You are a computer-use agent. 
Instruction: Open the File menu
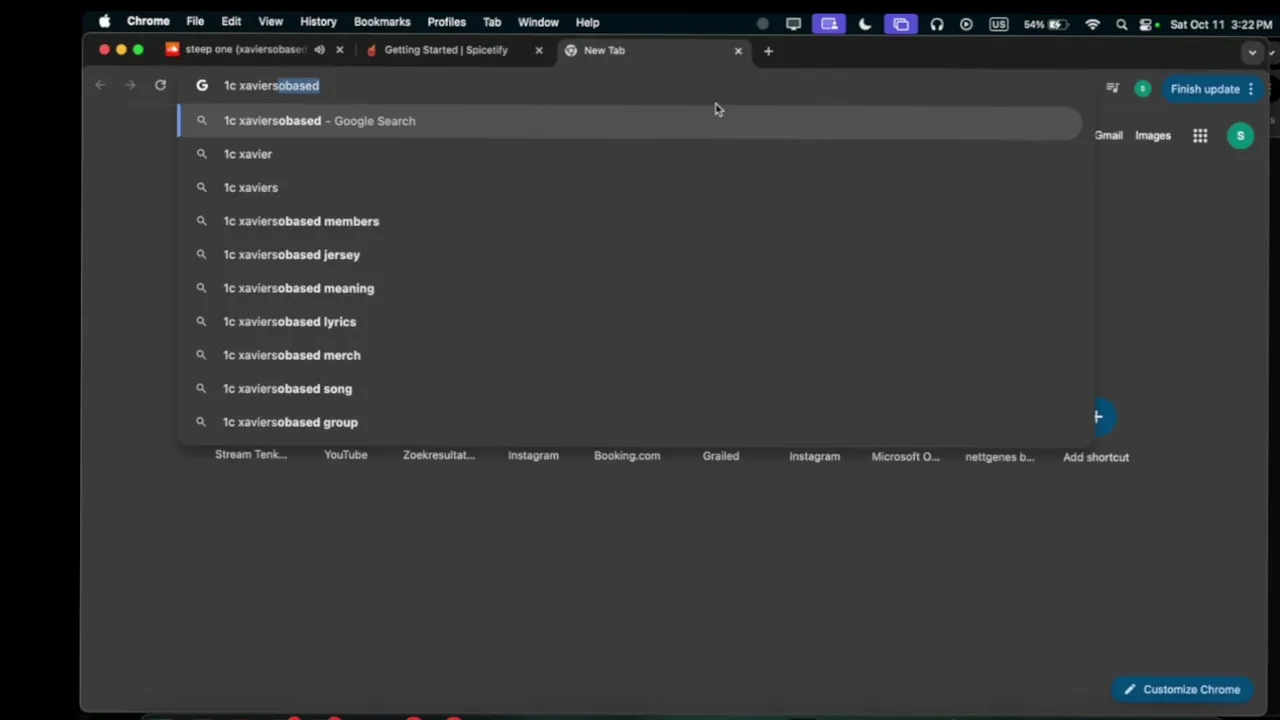click(195, 22)
